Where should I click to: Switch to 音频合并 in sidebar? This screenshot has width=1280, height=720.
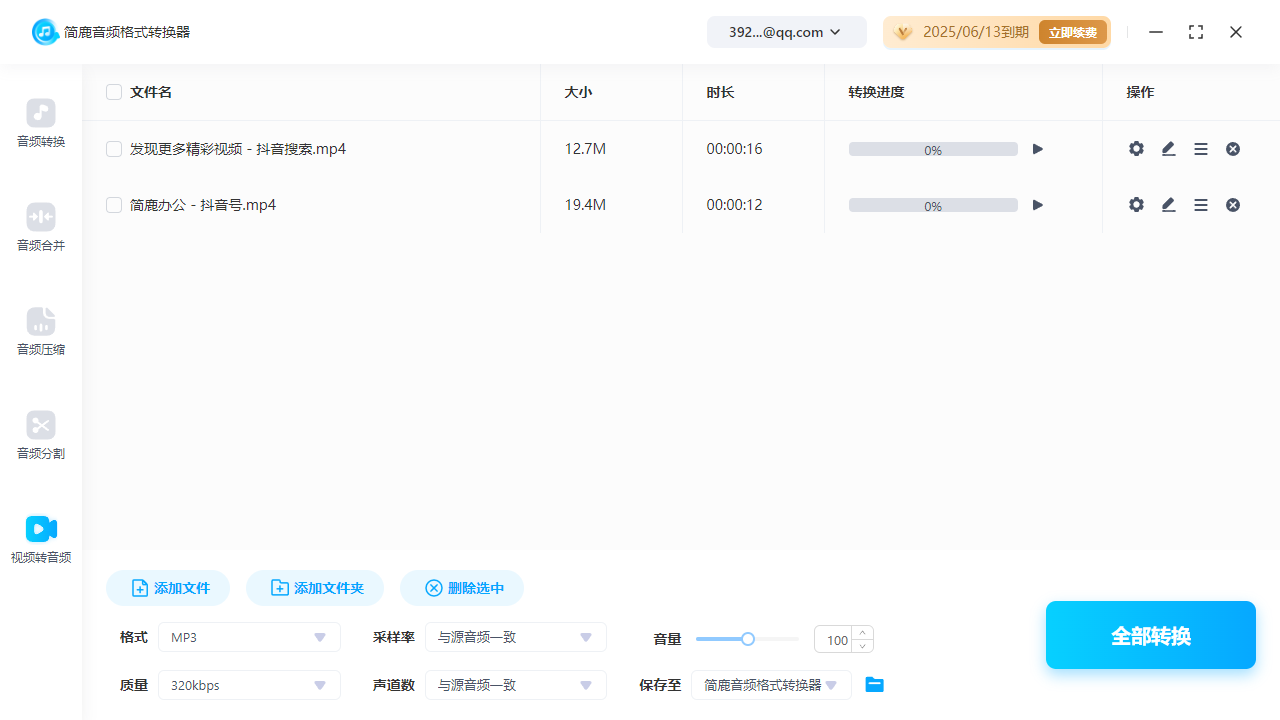(x=41, y=227)
